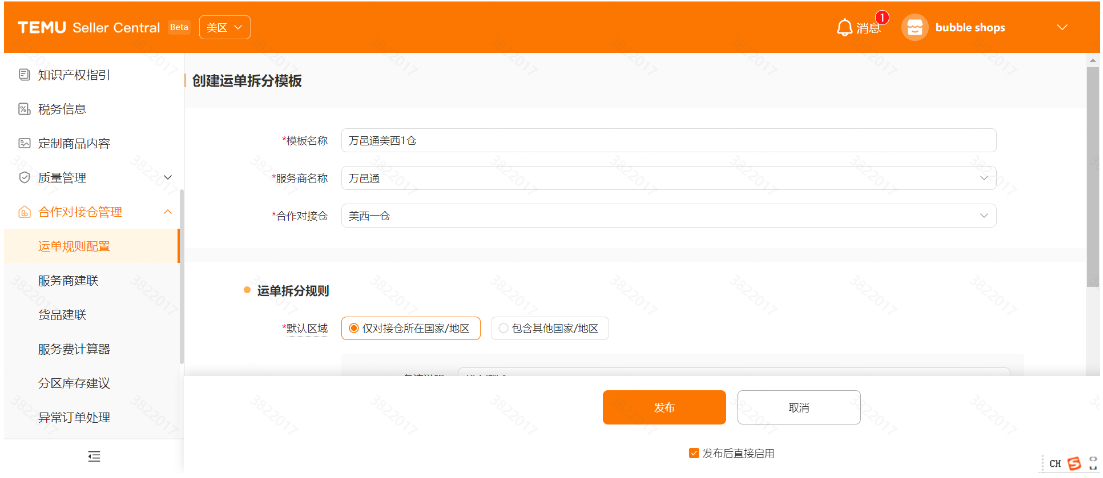The width and height of the screenshot is (1103, 478).
Task: Go to 服务费计算器 menu item
Action: click(74, 349)
